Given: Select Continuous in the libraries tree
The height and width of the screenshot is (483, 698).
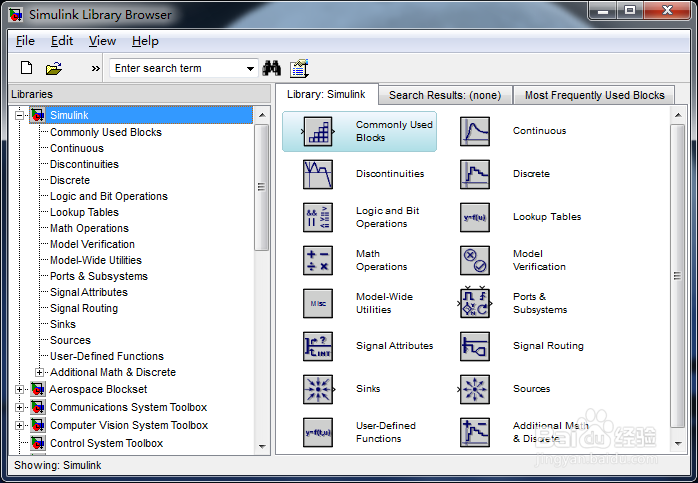Looking at the screenshot, I should 77,148.
